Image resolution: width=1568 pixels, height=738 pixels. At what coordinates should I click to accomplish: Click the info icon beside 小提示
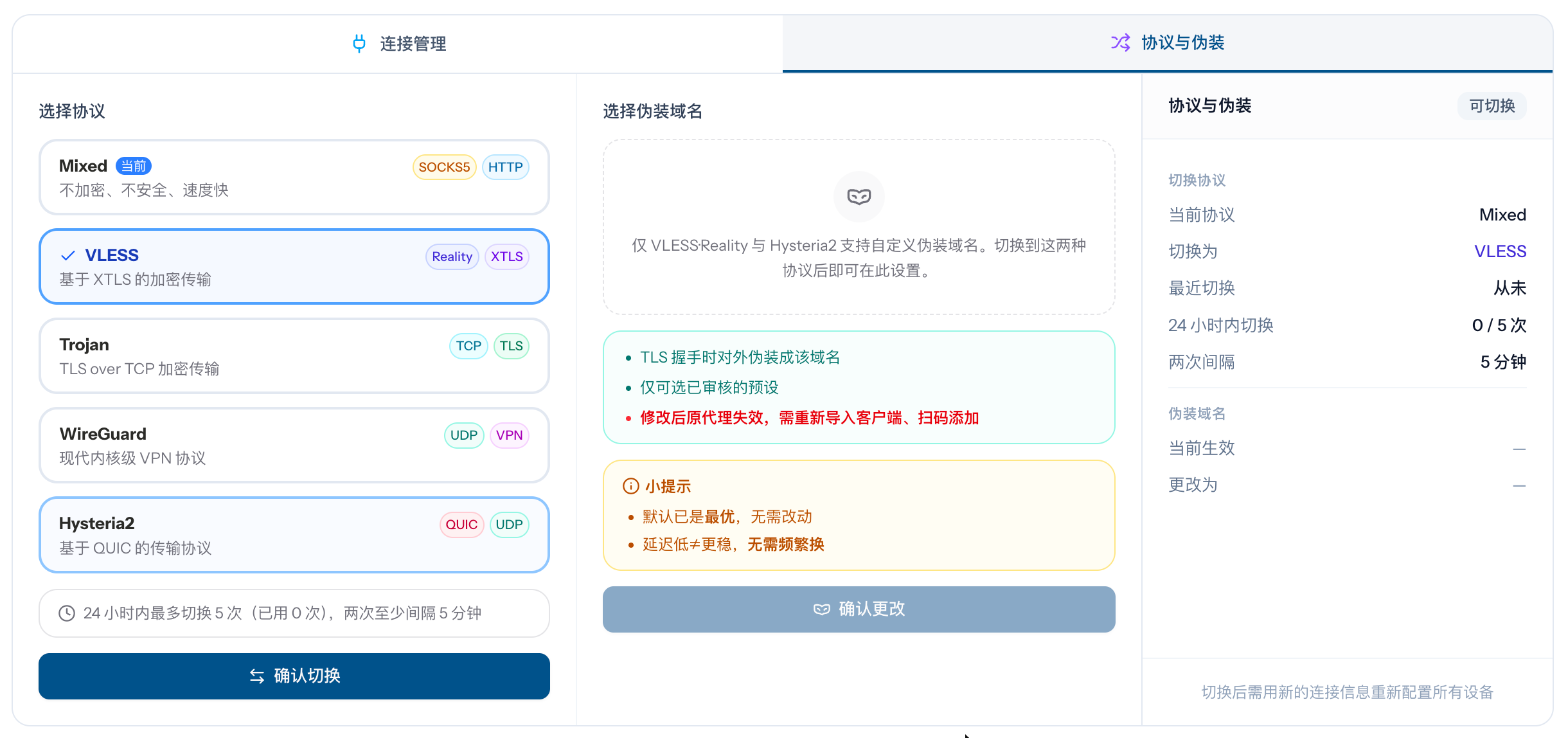coord(631,486)
